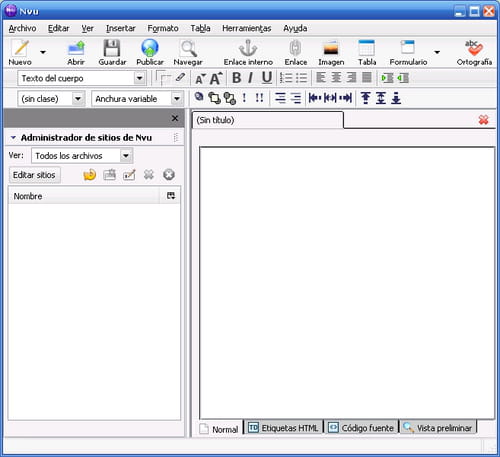Apply numbered list formatting
This screenshot has width=500, height=457.
(x=286, y=78)
